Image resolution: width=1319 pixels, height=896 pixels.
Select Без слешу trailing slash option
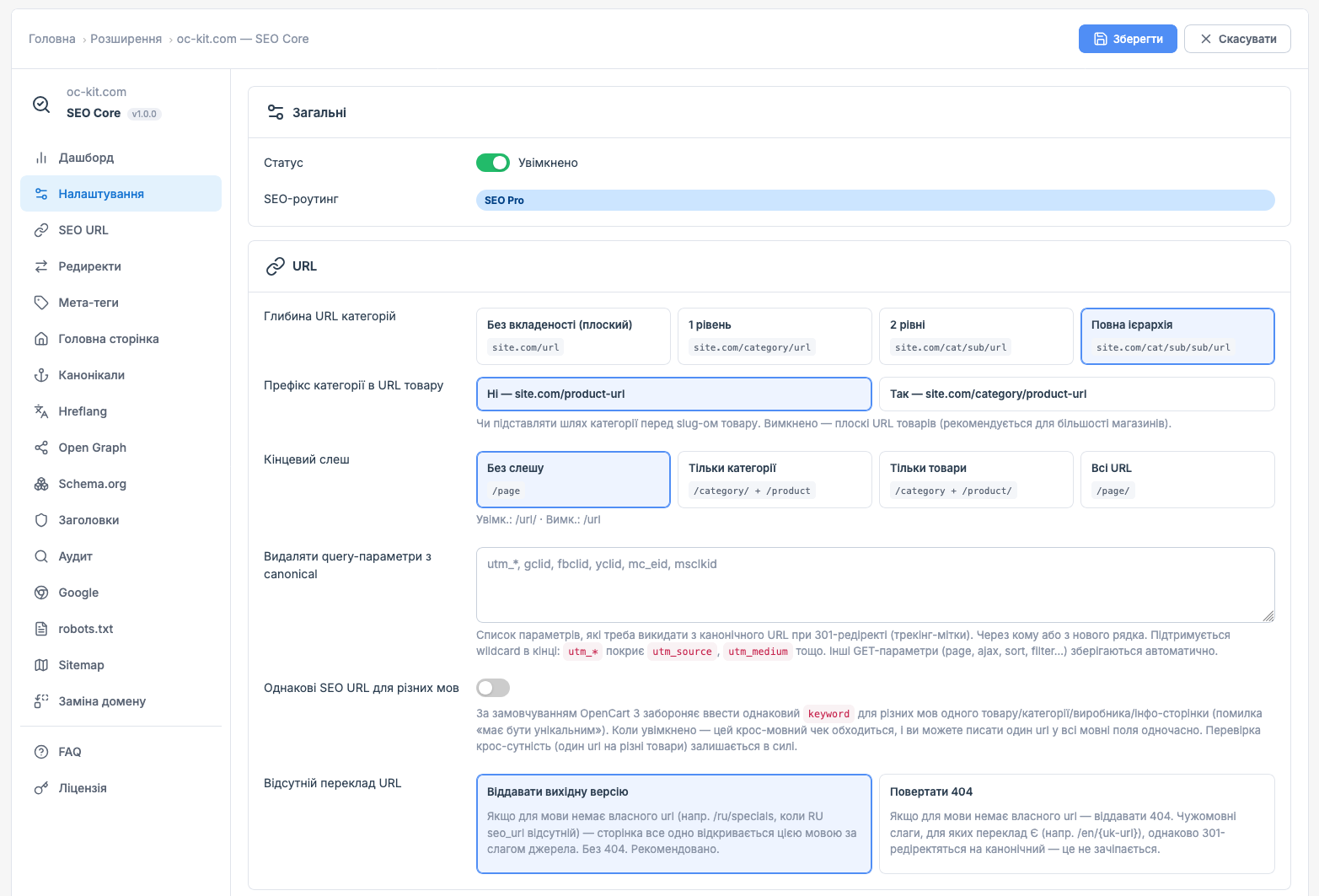point(573,480)
